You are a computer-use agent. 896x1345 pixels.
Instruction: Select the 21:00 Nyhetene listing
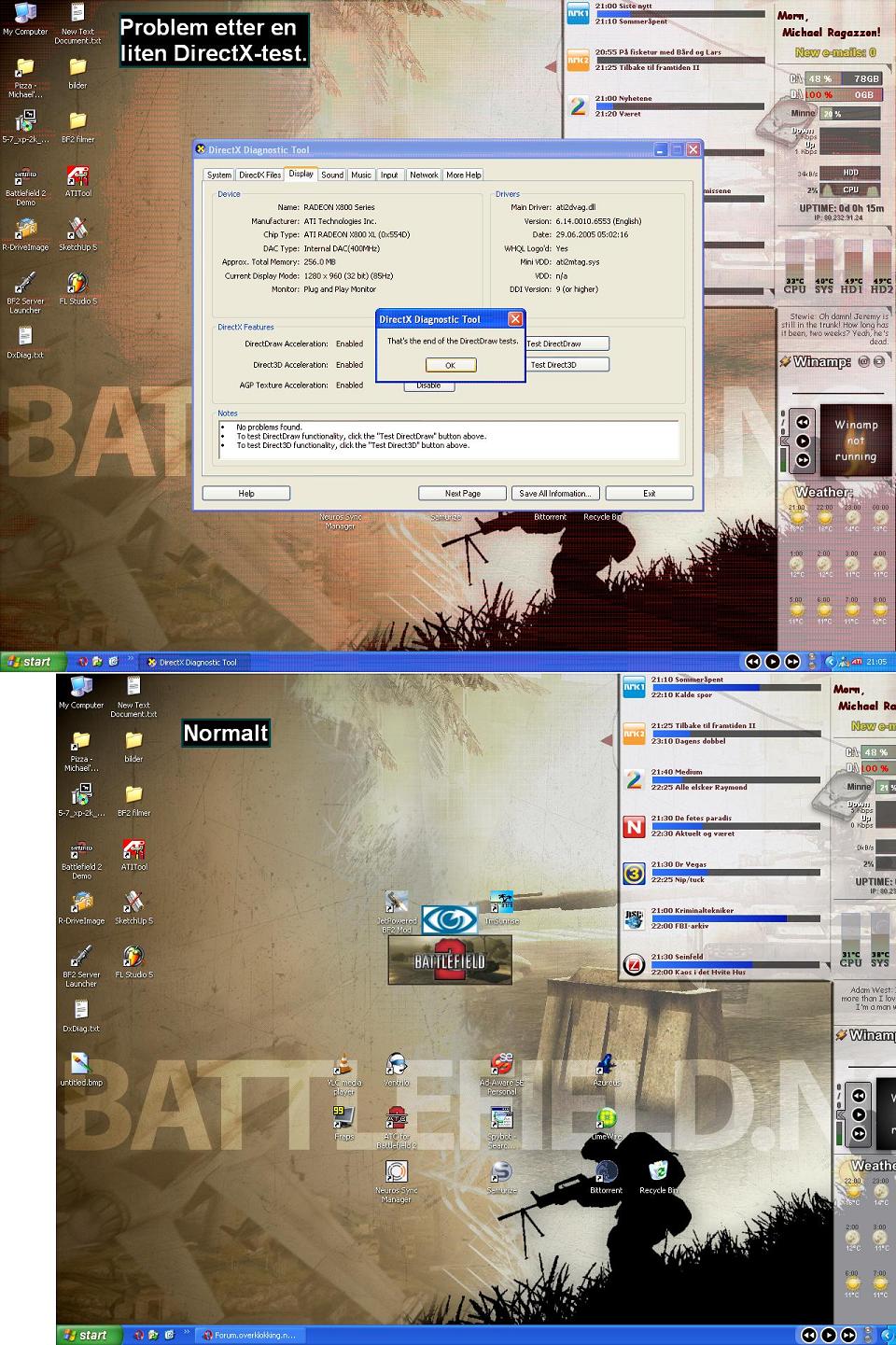tap(623, 98)
